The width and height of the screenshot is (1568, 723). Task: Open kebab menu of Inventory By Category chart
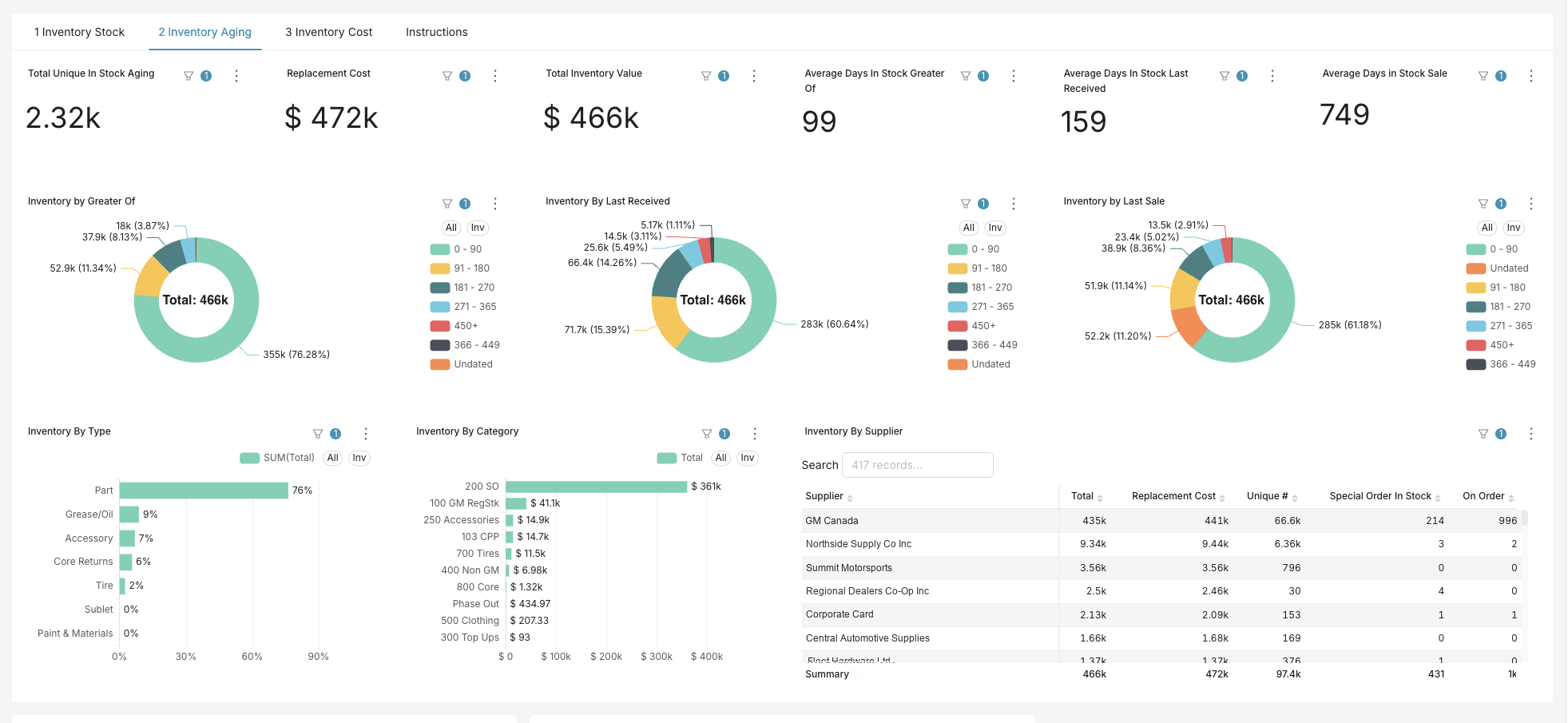click(x=755, y=434)
